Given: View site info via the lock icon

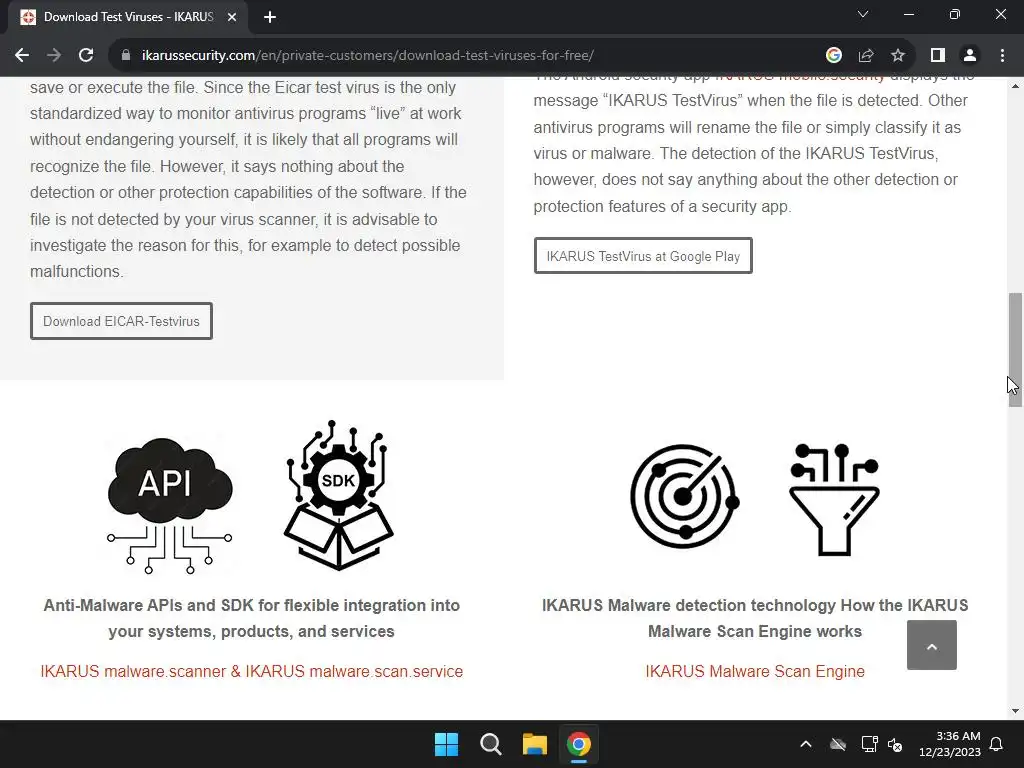Looking at the screenshot, I should click(x=126, y=56).
